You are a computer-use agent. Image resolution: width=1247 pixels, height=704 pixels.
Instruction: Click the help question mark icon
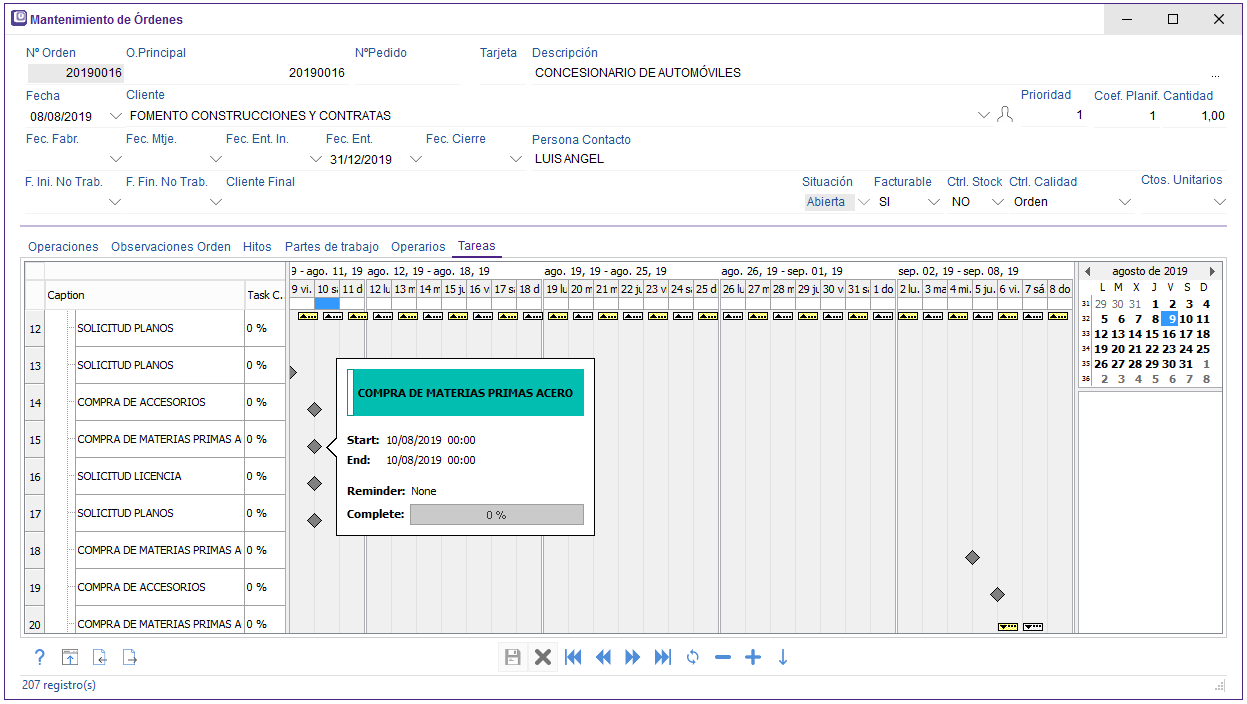[x=40, y=657]
